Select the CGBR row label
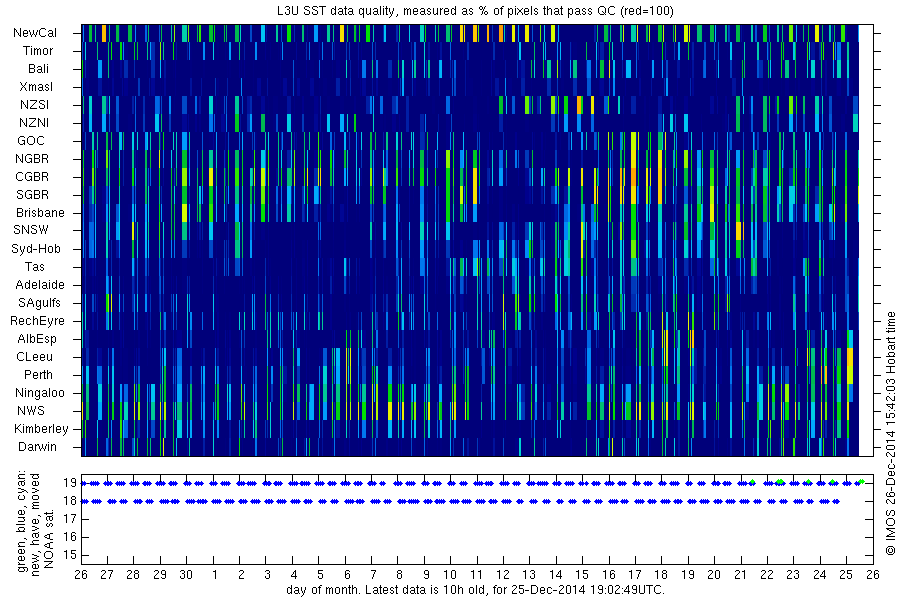The height and width of the screenshot is (600, 900). 32,177
